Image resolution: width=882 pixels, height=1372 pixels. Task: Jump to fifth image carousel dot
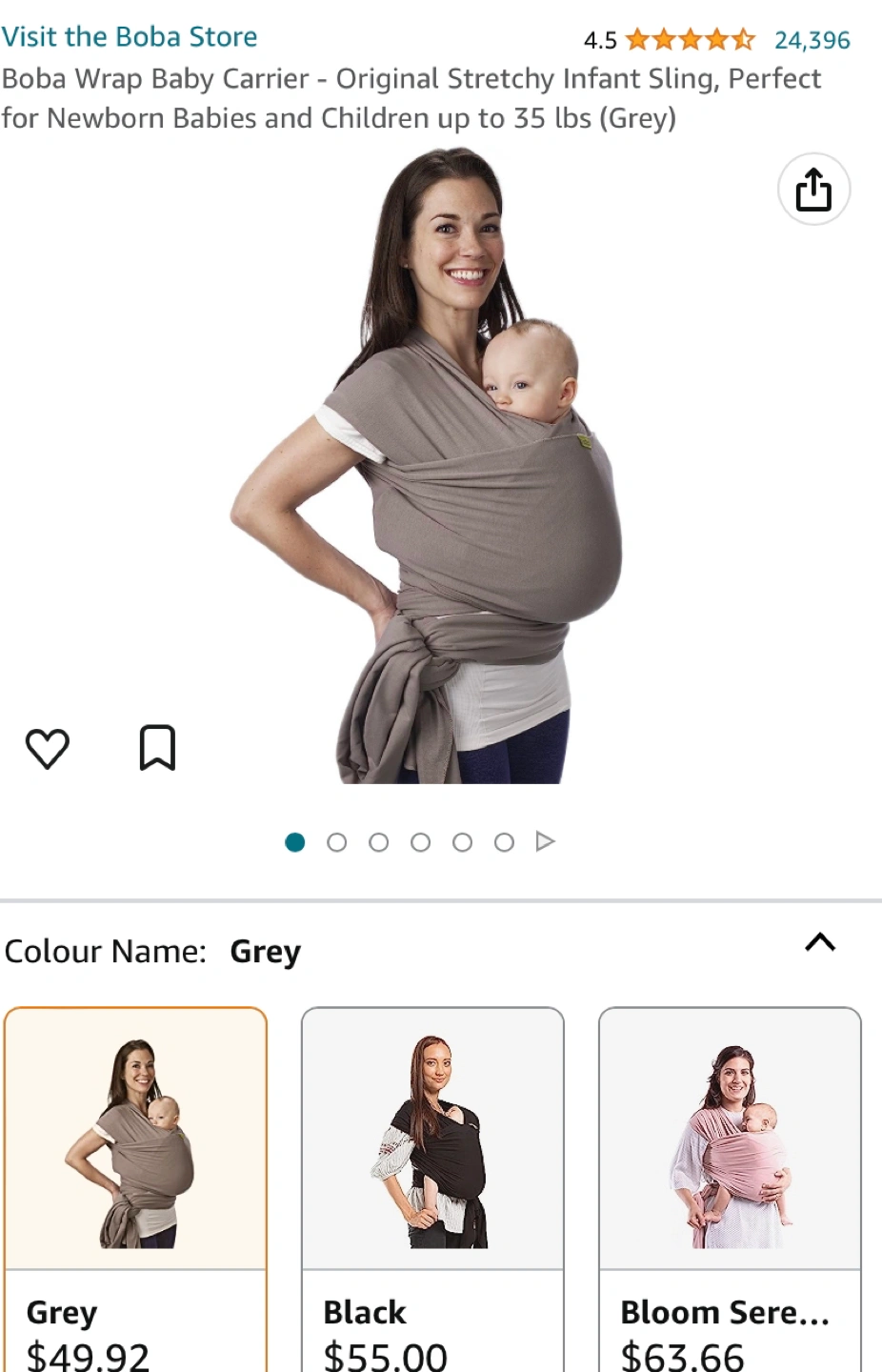click(463, 842)
